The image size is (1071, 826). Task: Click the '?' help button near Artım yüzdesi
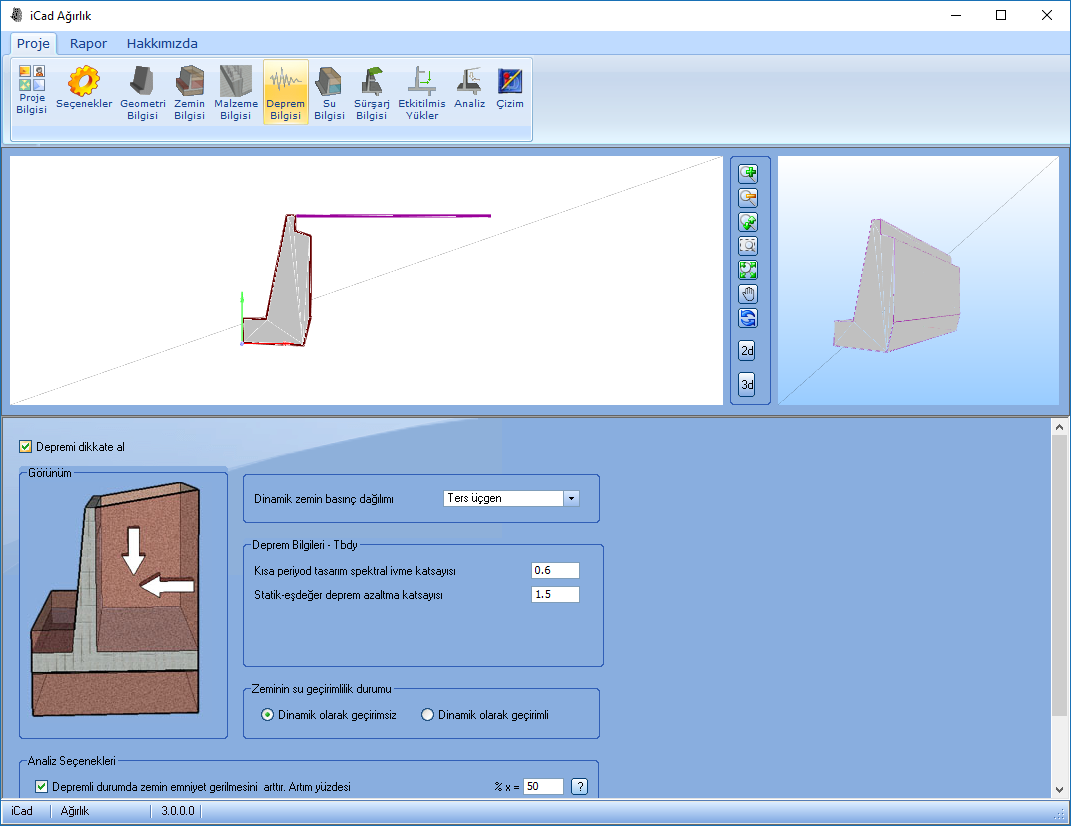coord(579,786)
